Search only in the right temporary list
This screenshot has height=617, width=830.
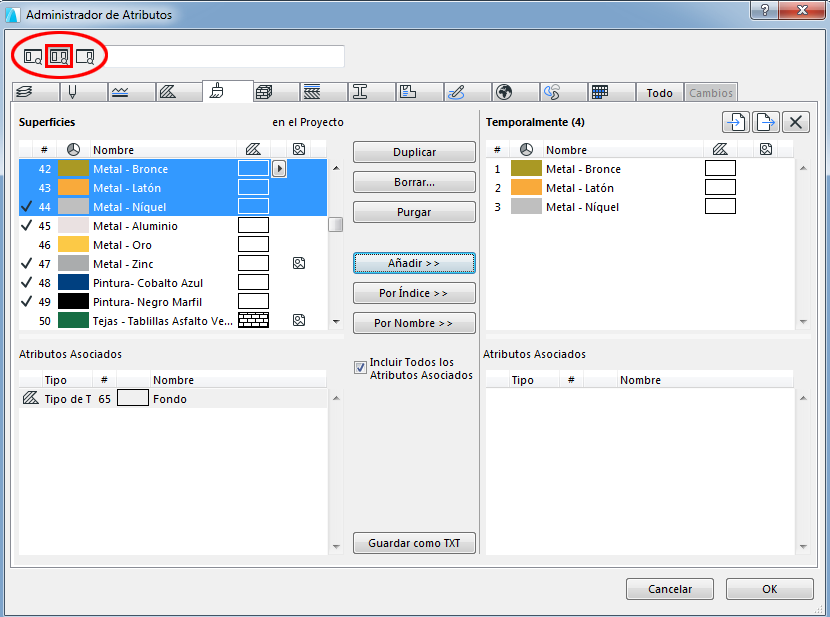click(x=85, y=56)
